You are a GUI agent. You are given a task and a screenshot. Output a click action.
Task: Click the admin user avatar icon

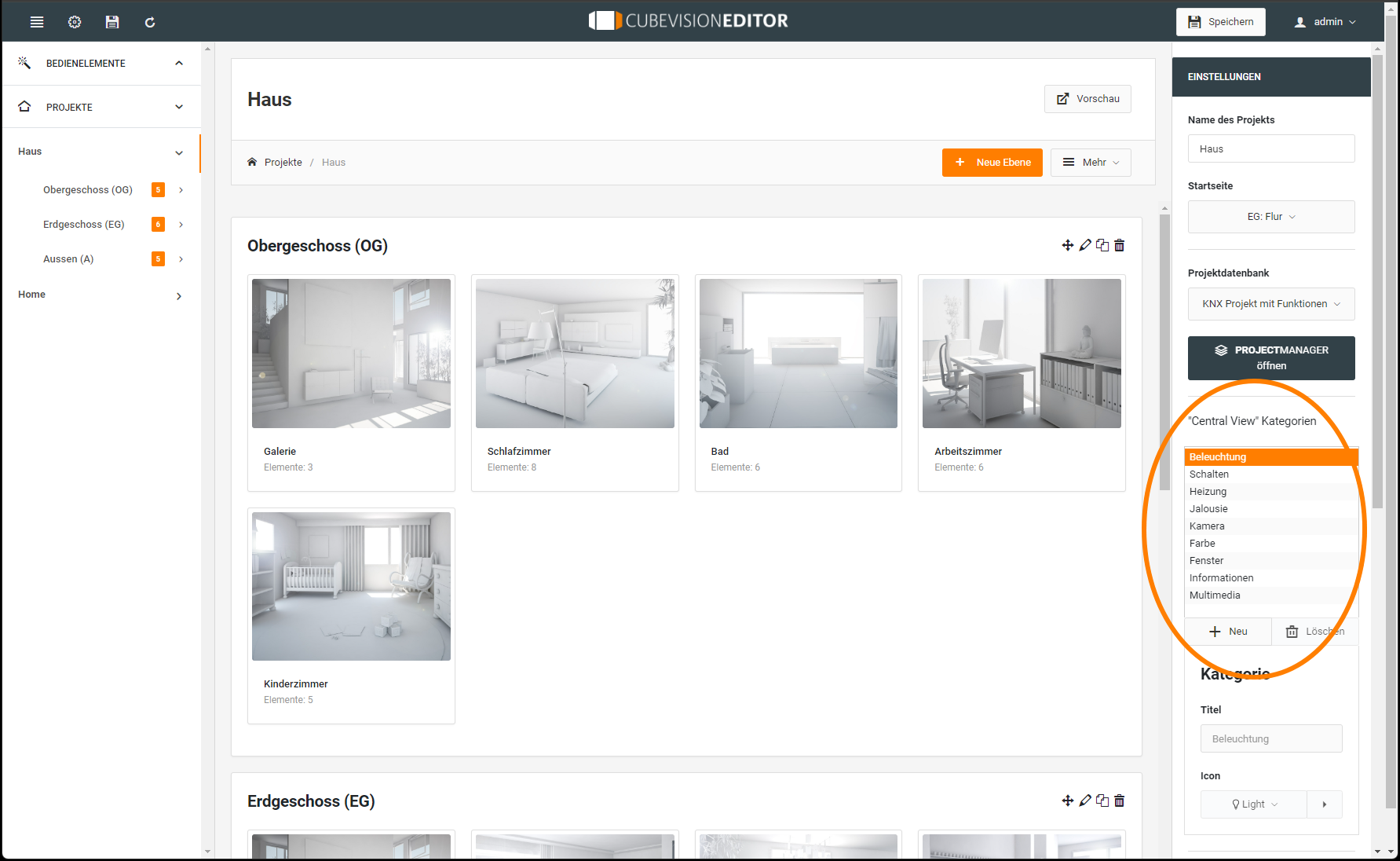[1300, 22]
